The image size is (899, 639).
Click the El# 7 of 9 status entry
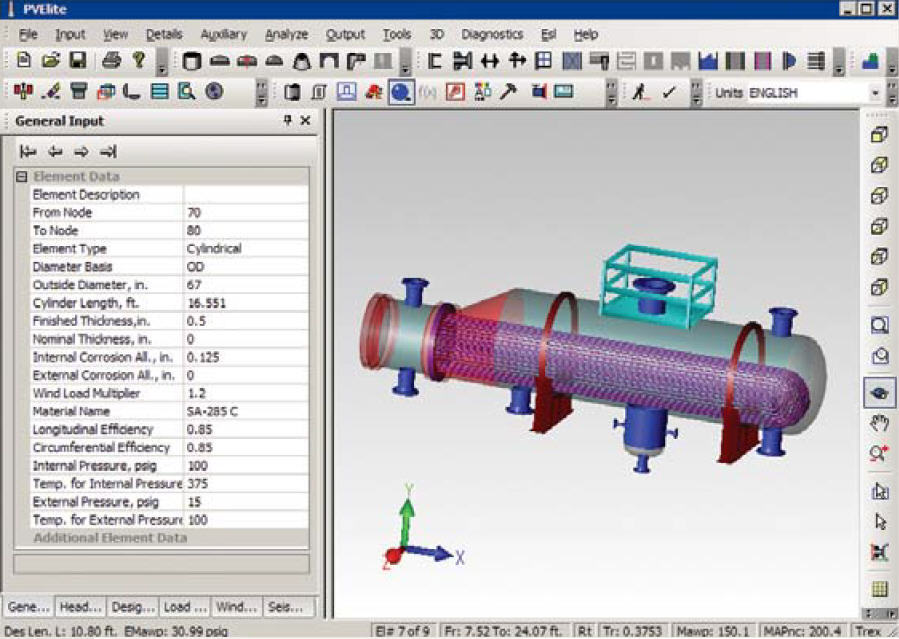(x=403, y=632)
